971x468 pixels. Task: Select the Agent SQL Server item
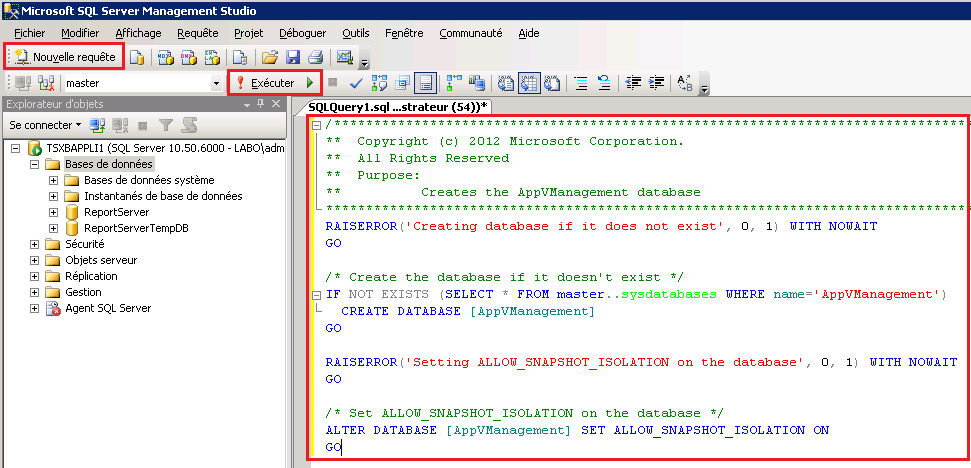[x=108, y=308]
